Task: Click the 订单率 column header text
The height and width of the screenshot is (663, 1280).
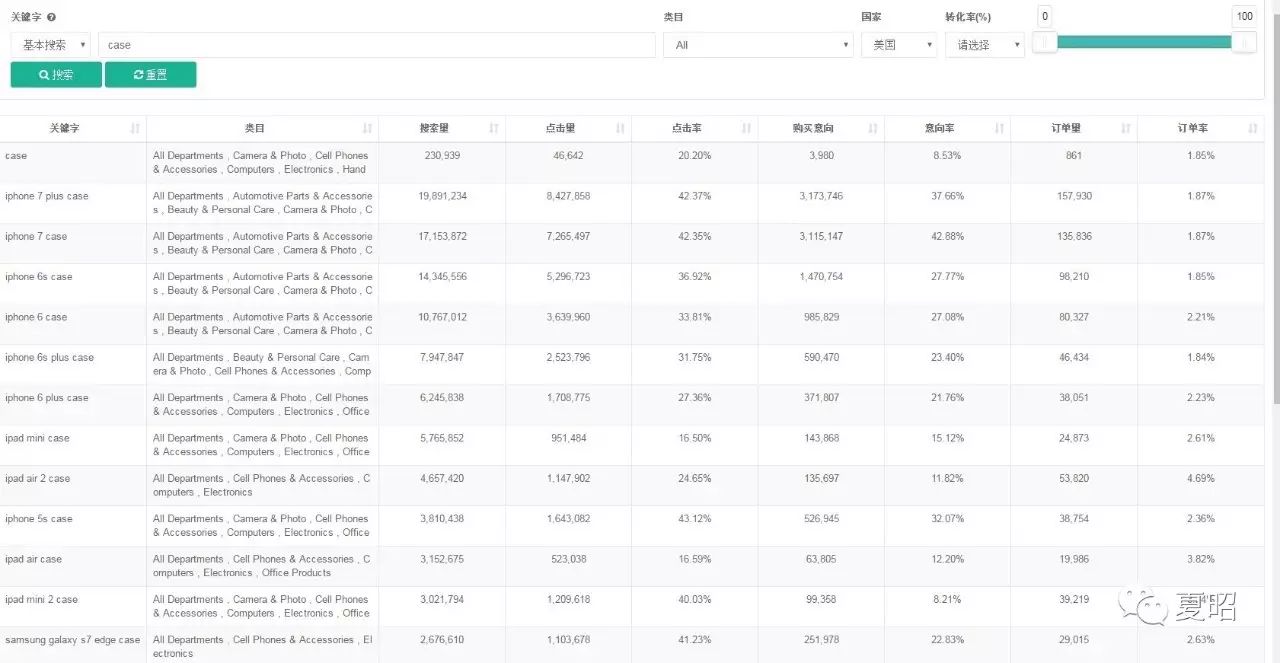Action: click(x=1193, y=128)
